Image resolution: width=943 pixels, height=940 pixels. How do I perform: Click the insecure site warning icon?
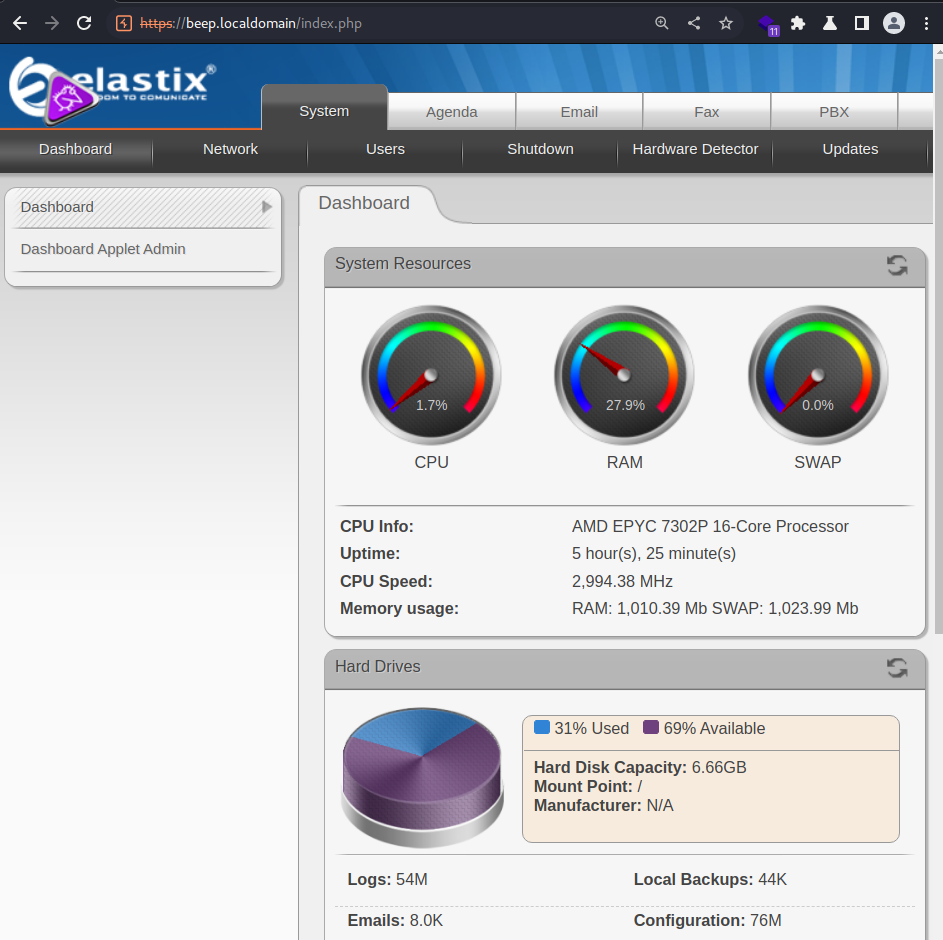(x=124, y=23)
